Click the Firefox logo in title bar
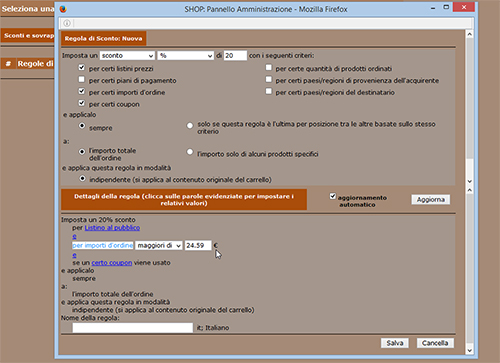This screenshot has height=363, width=500. (63, 9)
